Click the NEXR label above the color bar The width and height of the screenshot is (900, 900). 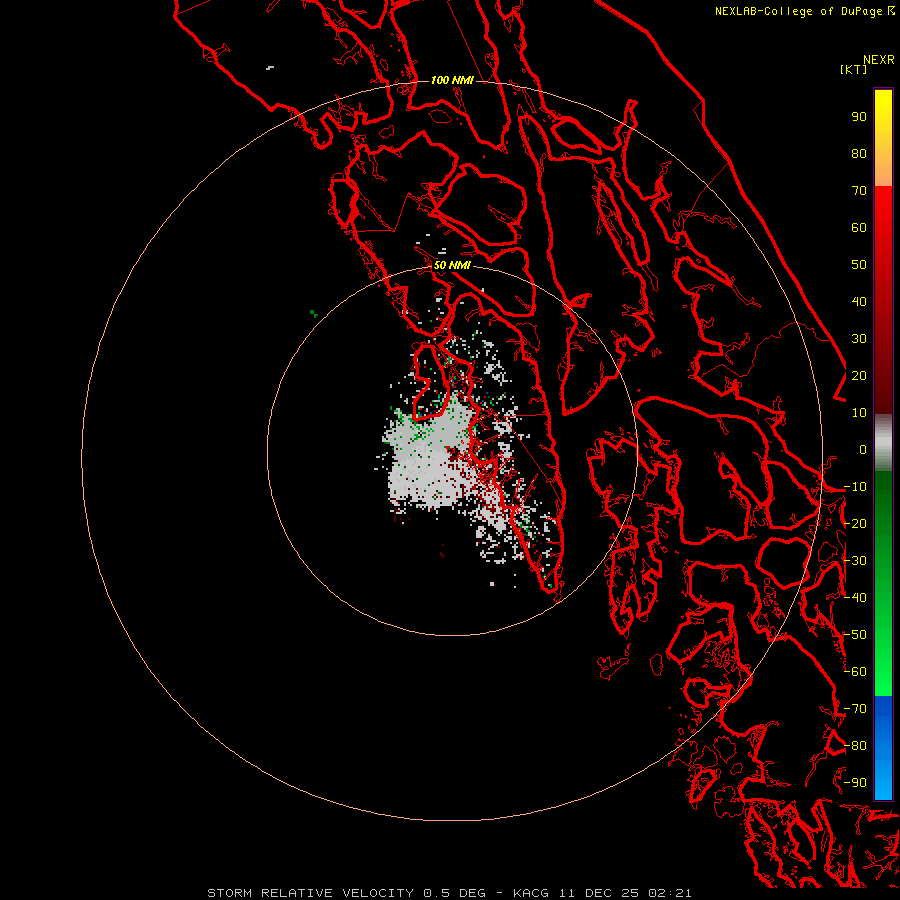(x=879, y=59)
